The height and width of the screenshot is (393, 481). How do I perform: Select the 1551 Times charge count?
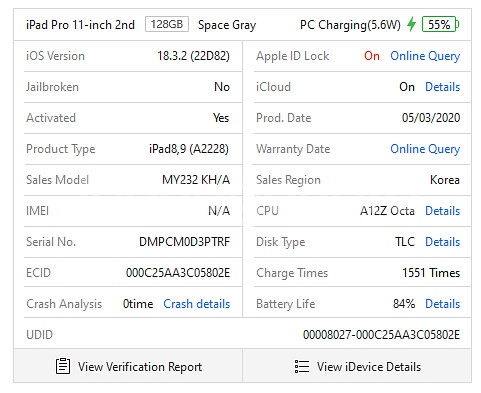coord(431,273)
